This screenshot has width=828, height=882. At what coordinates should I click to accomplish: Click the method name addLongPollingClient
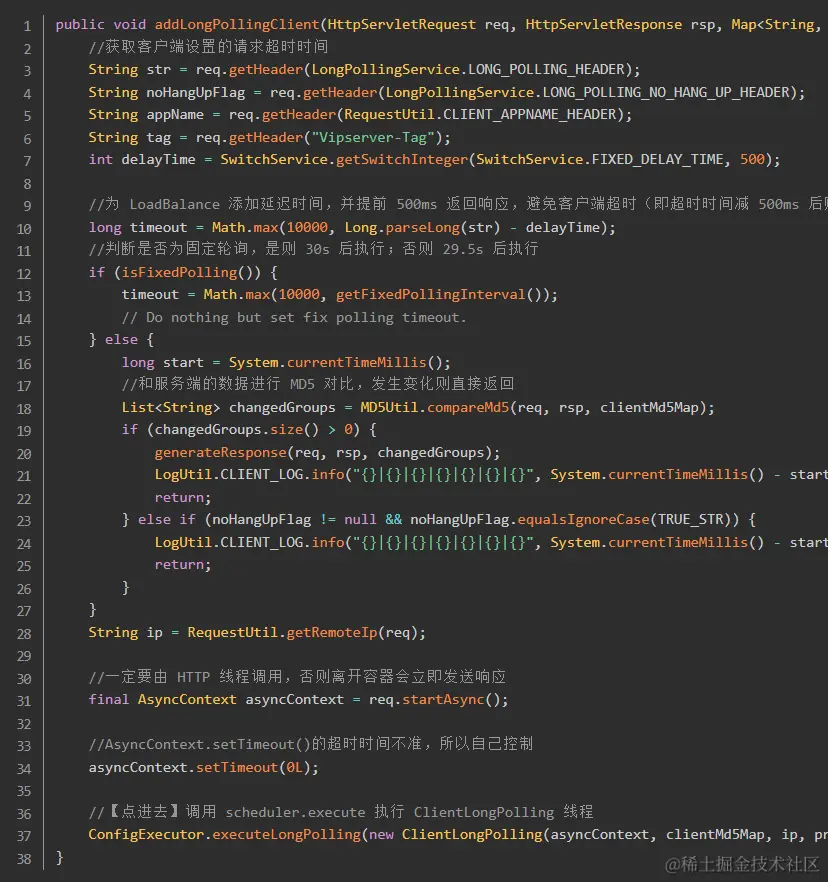tap(237, 25)
